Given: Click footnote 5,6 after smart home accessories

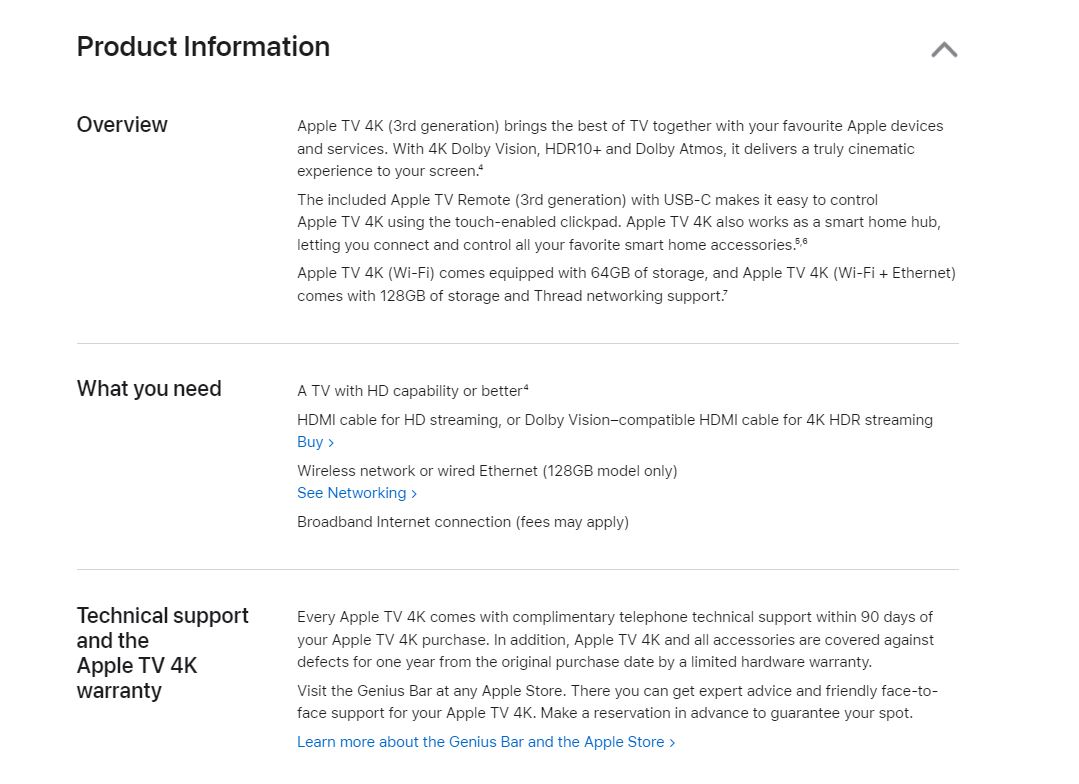Looking at the screenshot, I should coord(801,241).
